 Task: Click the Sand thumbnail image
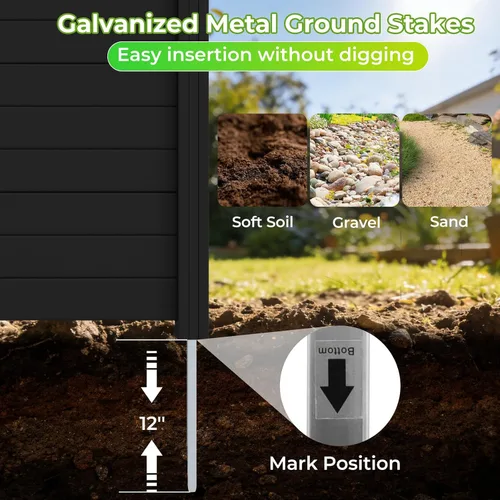[447, 160]
